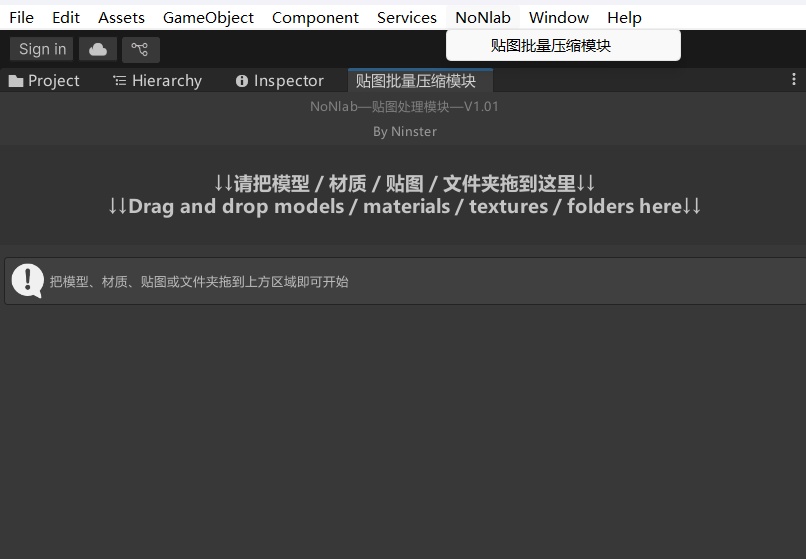Open the Help menu
This screenshot has height=559, width=806.
click(x=624, y=18)
